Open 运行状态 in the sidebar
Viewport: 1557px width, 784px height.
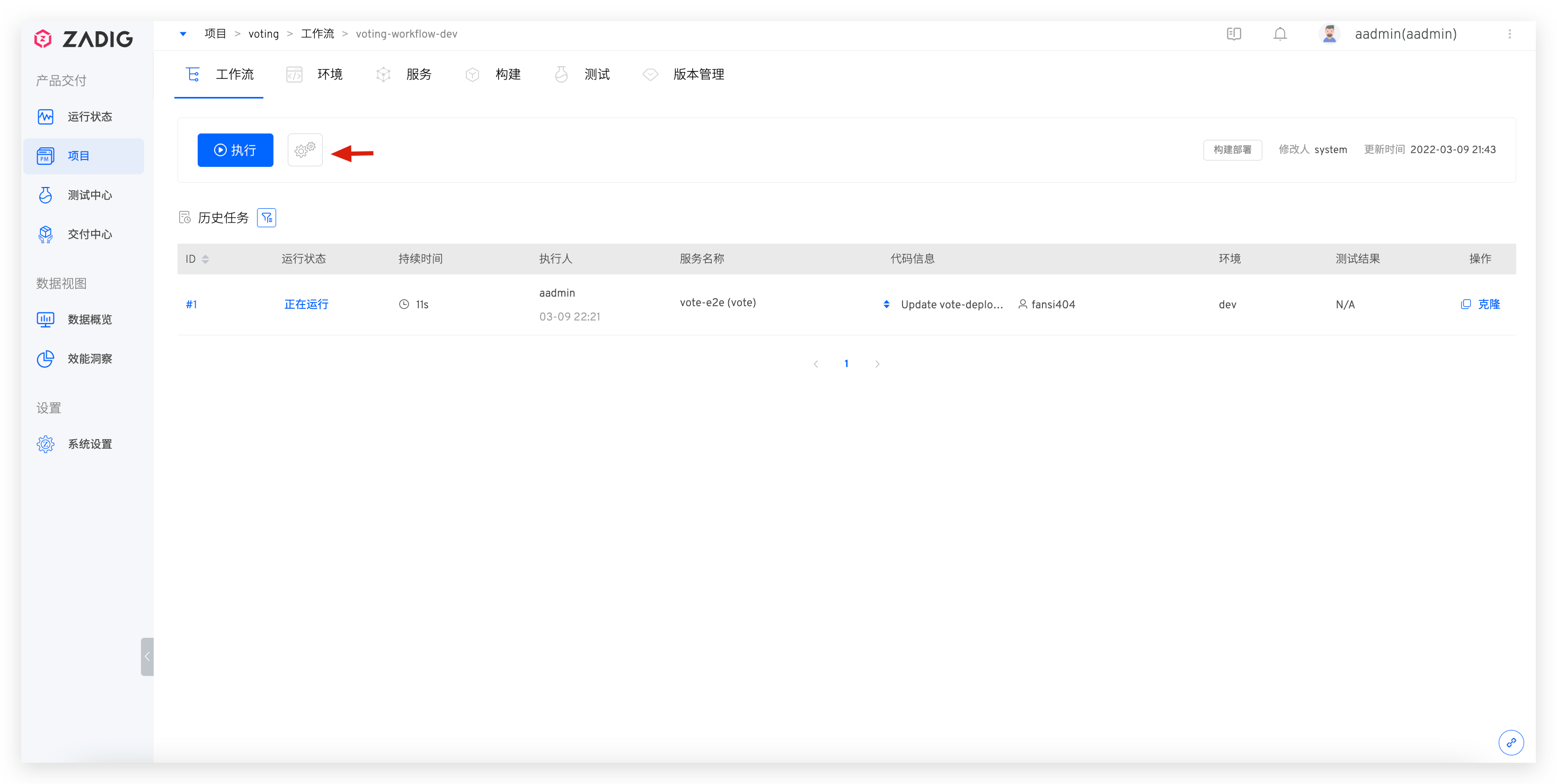[x=90, y=117]
